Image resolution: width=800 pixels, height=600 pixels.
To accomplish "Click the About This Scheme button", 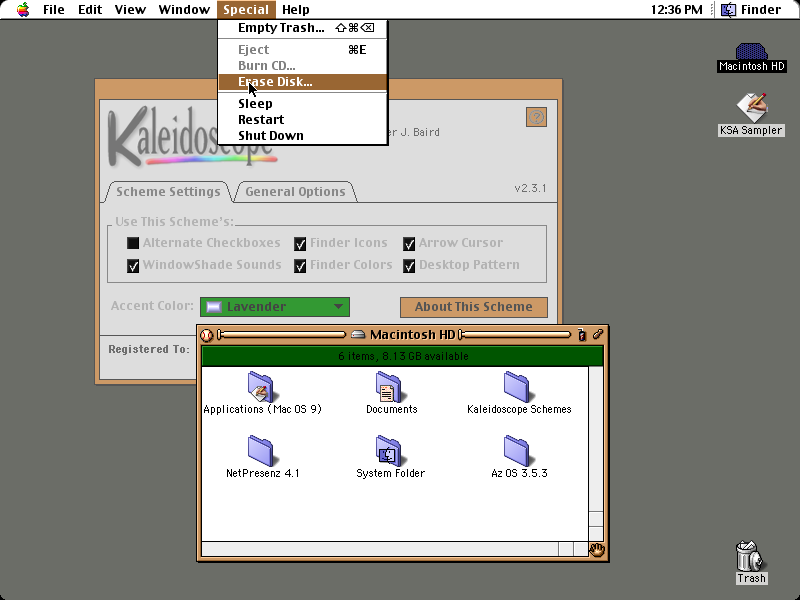I will pos(473,307).
